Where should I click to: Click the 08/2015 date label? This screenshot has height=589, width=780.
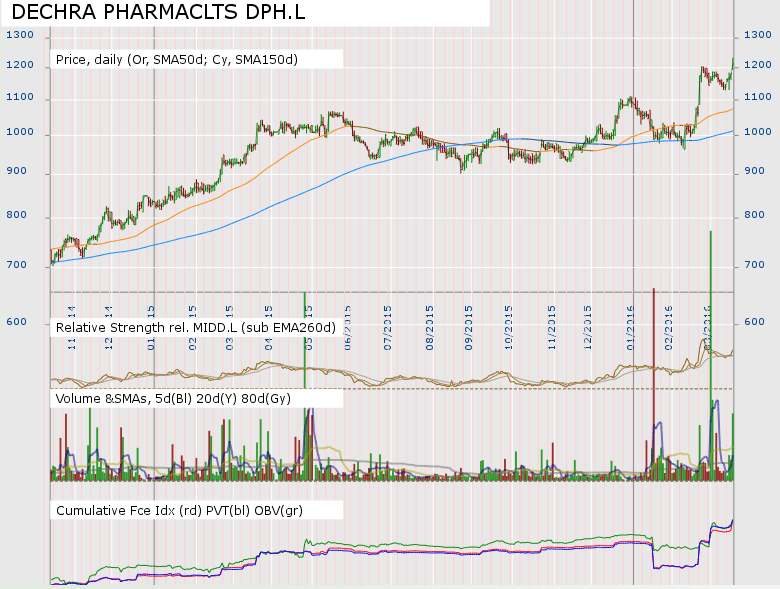(430, 323)
